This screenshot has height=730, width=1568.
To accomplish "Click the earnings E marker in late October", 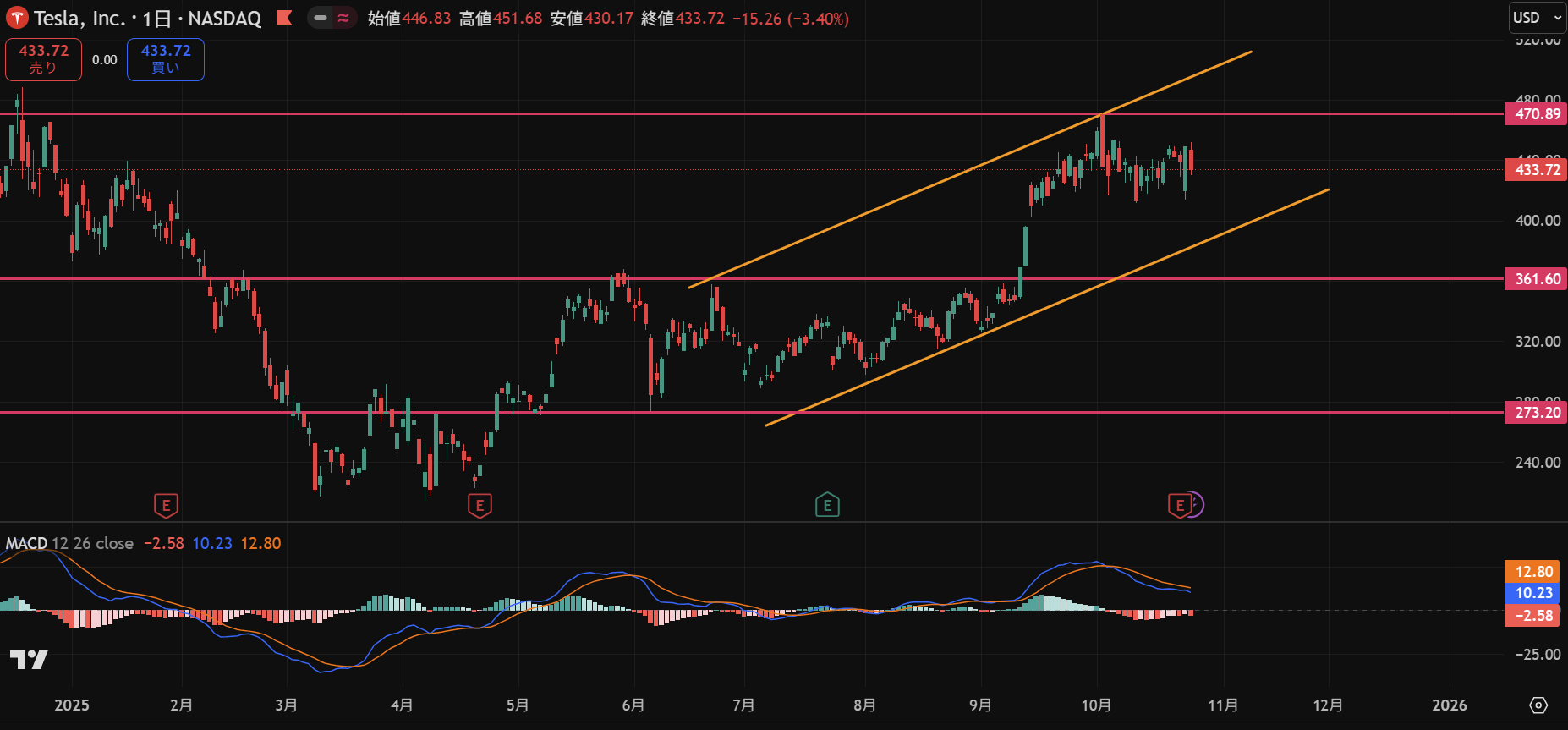I will click(1179, 506).
